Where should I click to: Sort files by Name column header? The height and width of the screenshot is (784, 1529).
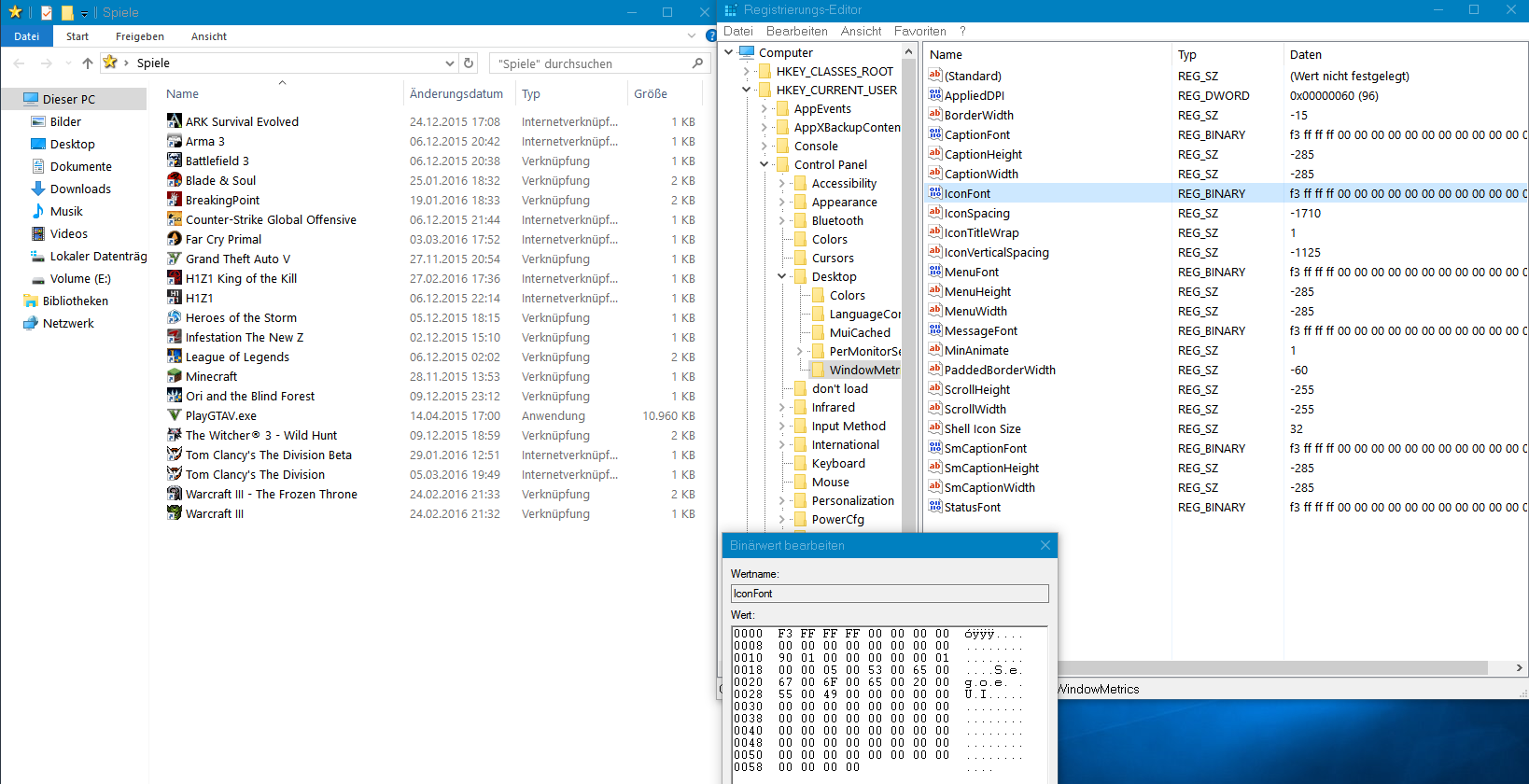[x=183, y=93]
